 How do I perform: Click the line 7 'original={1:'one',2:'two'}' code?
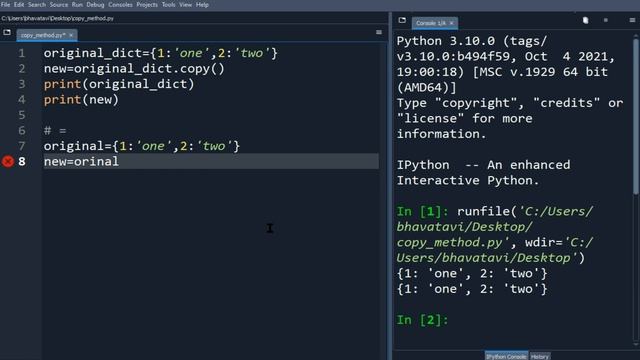tap(142, 146)
